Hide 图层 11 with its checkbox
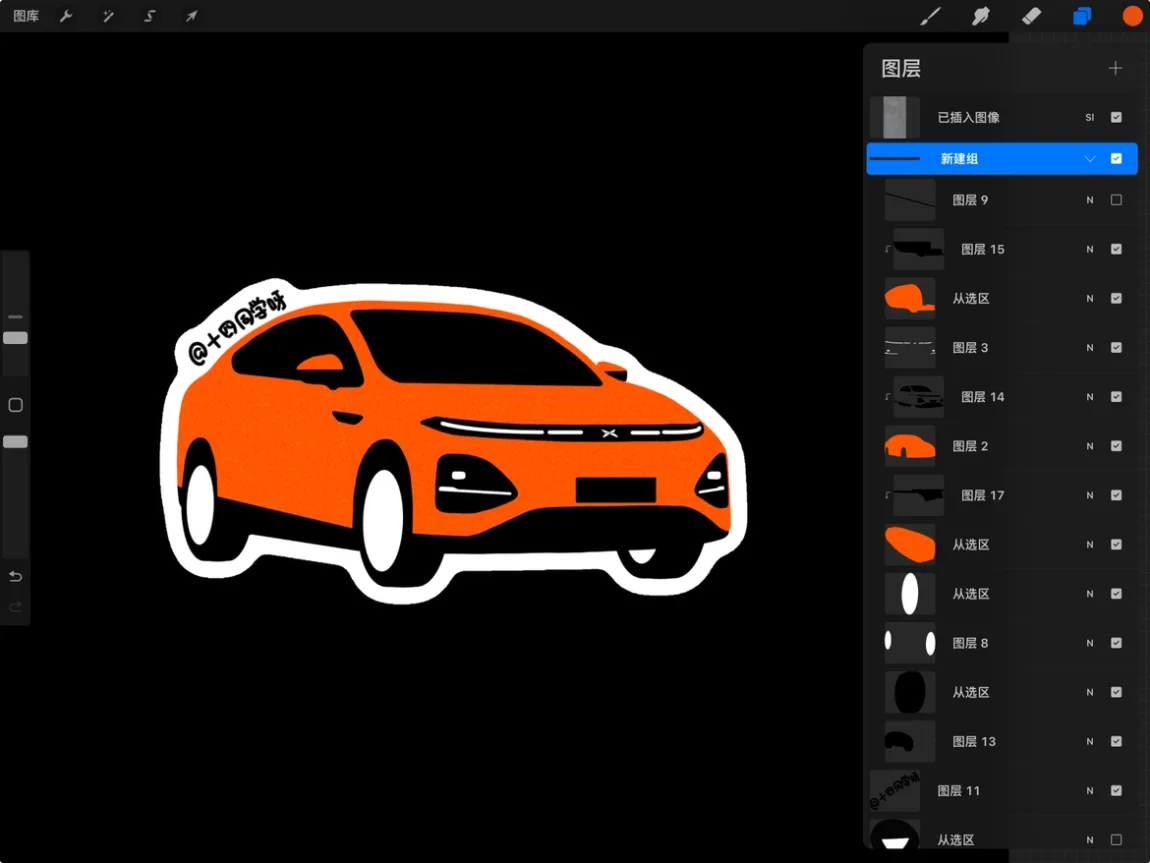This screenshot has width=1150, height=863. tap(1116, 790)
